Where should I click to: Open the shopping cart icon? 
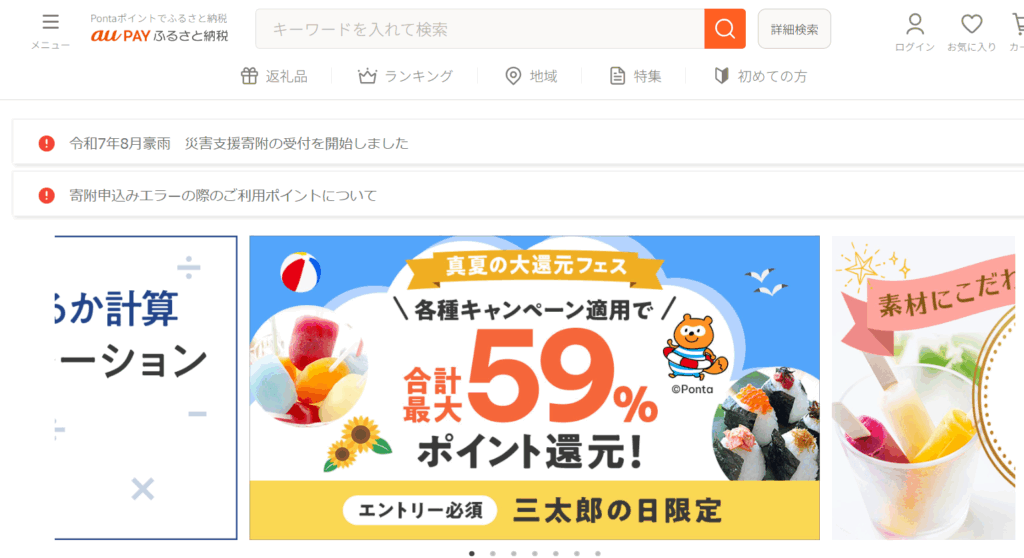click(x=1017, y=33)
